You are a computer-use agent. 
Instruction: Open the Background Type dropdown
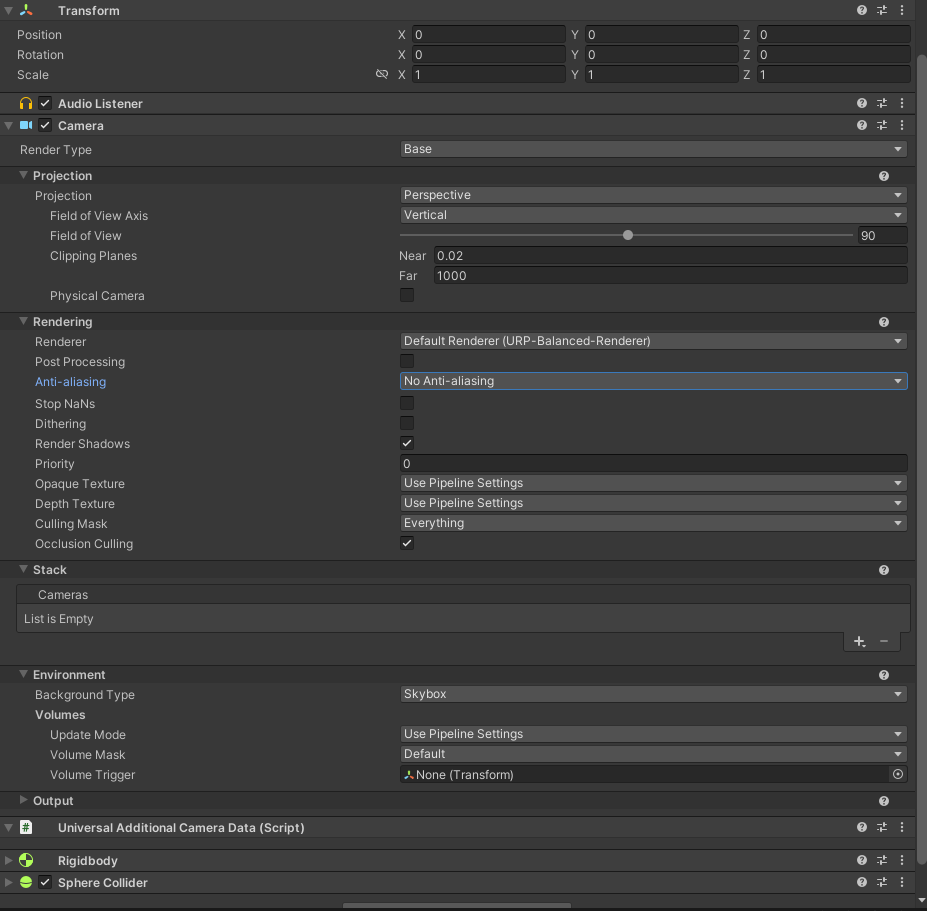[x=653, y=694]
